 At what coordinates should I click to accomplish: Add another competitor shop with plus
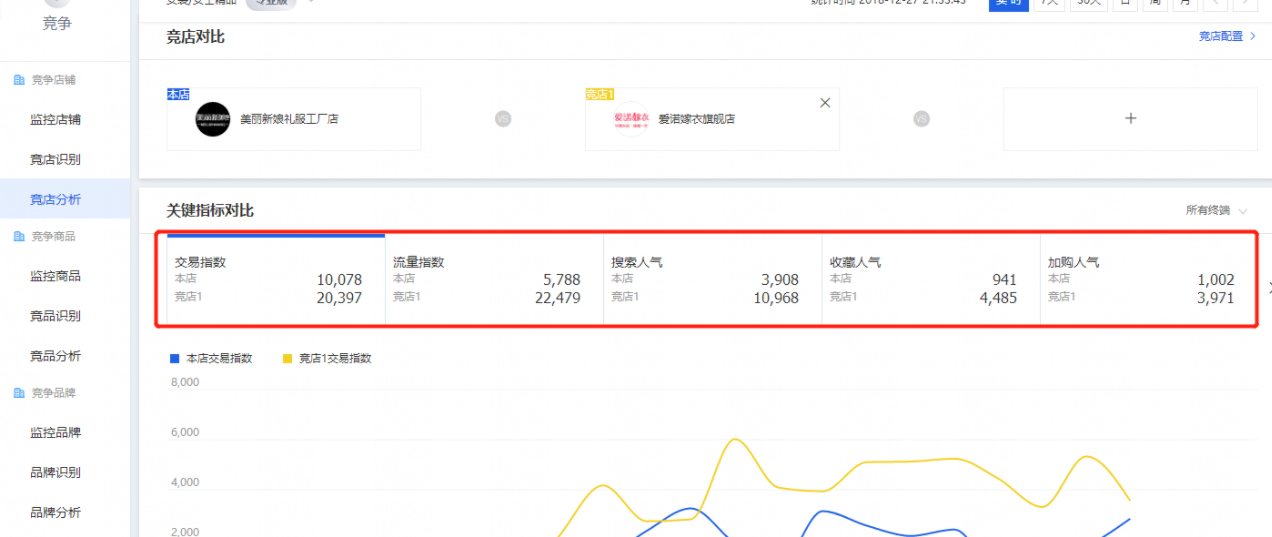point(1131,118)
